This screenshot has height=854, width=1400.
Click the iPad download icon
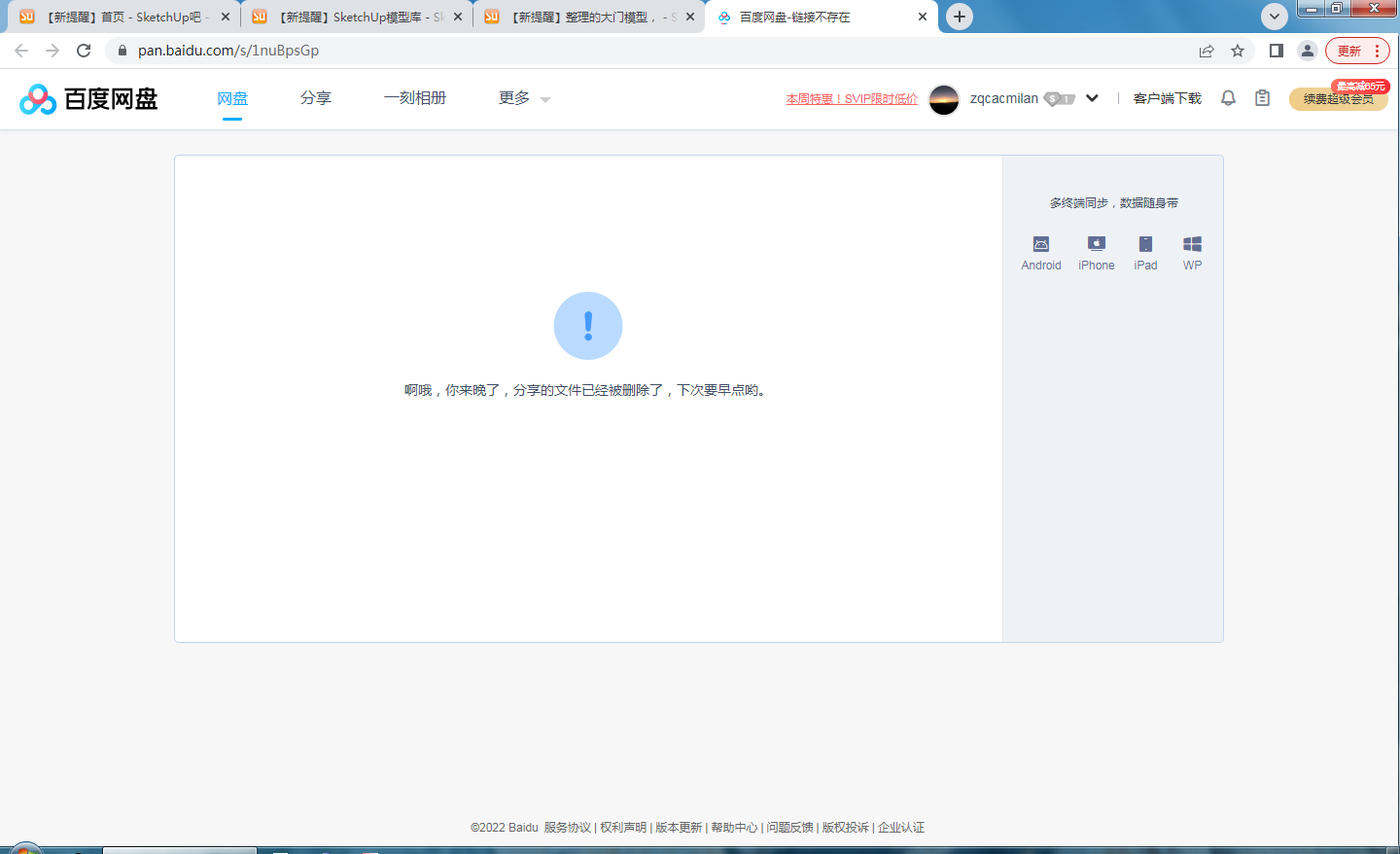click(1145, 244)
